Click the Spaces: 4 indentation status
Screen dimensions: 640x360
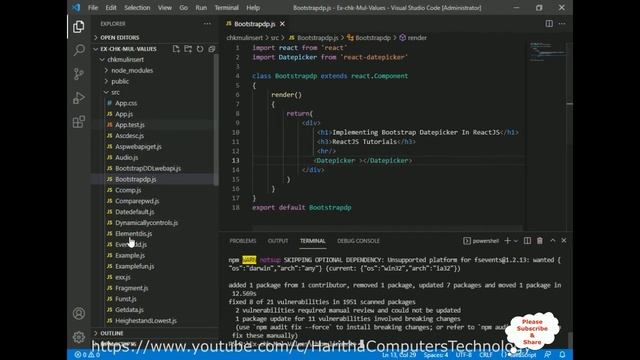(436, 355)
